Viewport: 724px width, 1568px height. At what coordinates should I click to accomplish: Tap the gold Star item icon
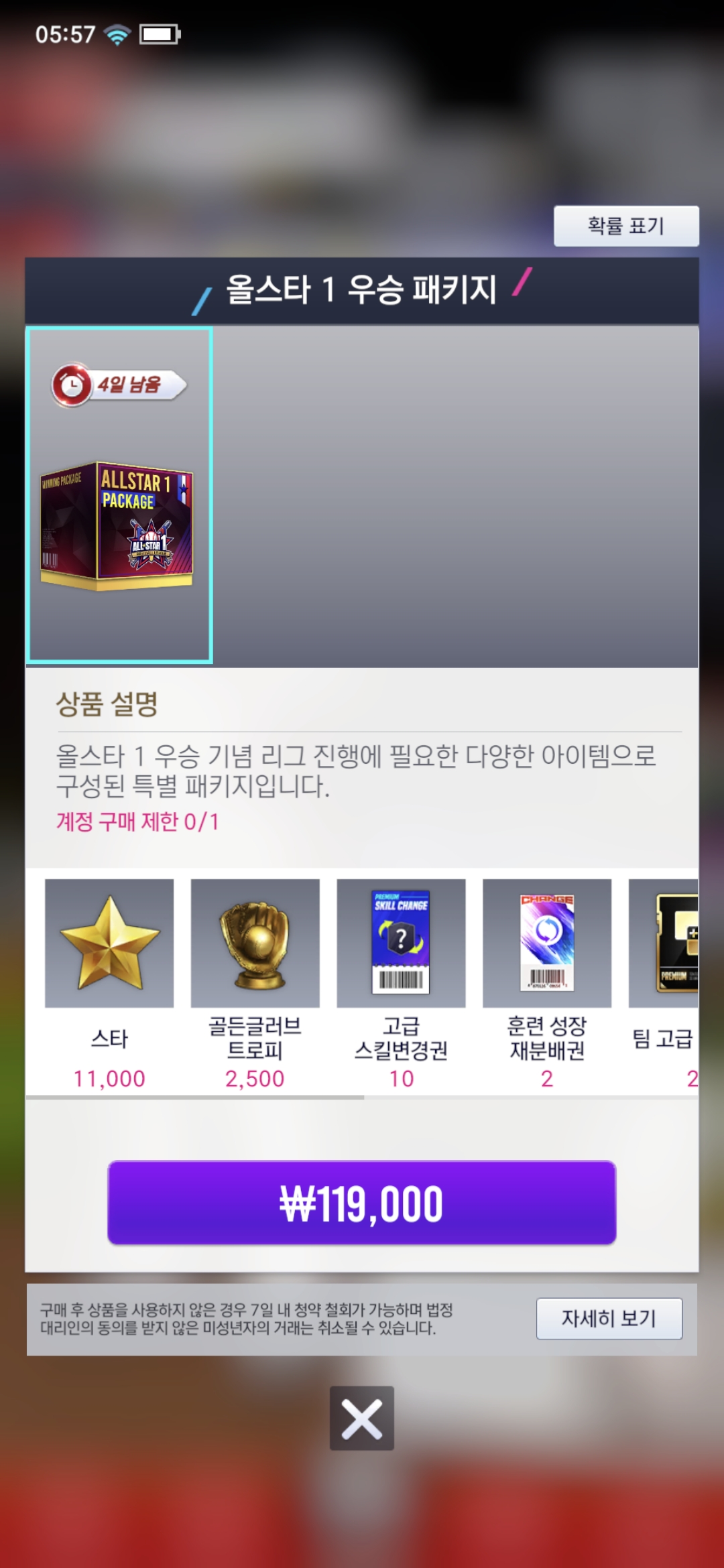(x=109, y=943)
